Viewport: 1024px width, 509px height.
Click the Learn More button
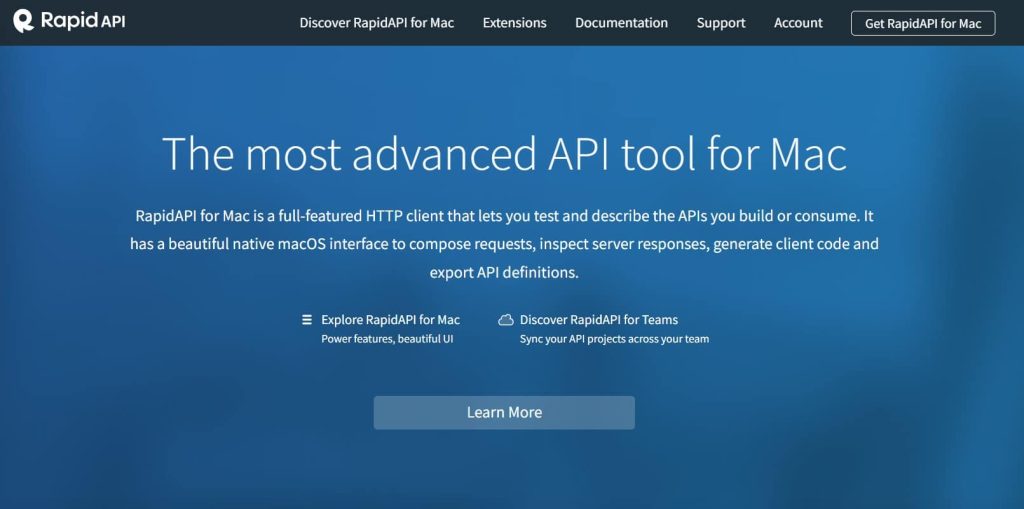point(504,412)
